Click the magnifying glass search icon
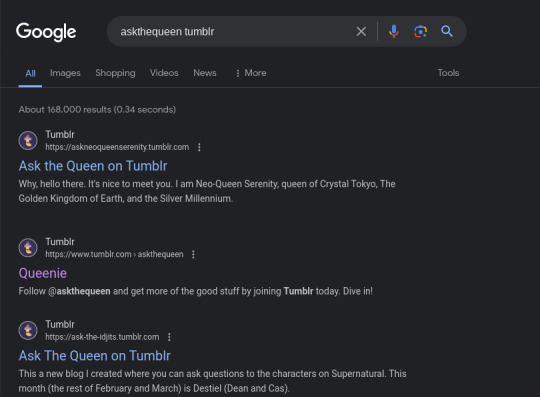This screenshot has width=540, height=397. point(447,31)
